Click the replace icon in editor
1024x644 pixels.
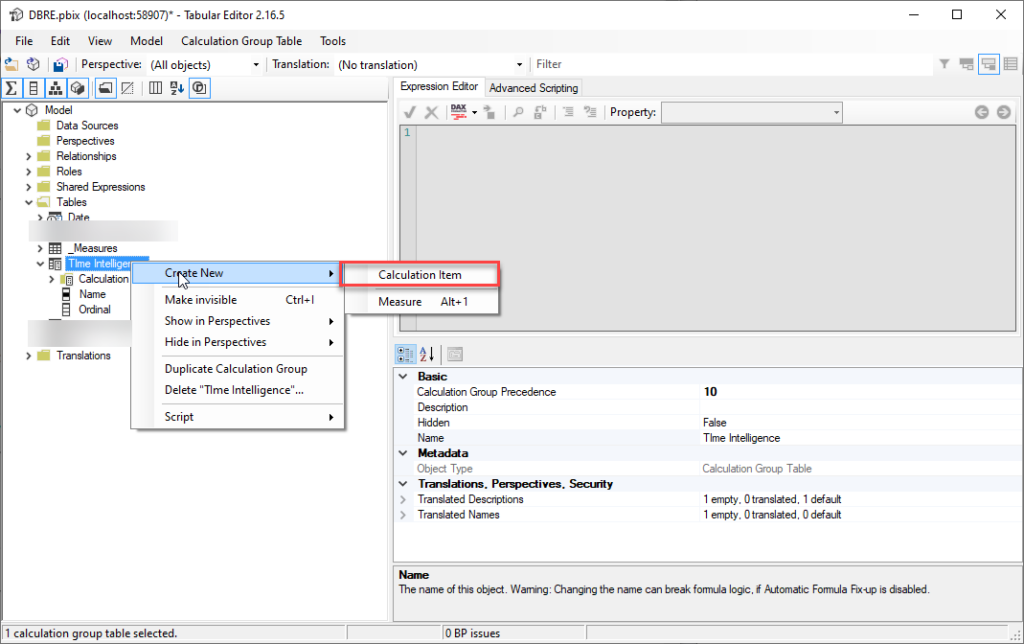click(540, 112)
